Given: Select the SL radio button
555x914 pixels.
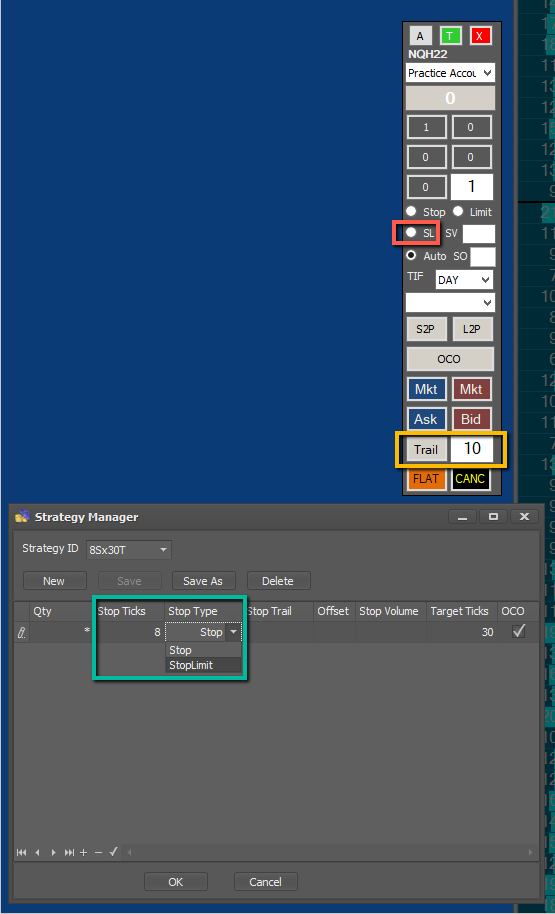Looking at the screenshot, I should 412,233.
